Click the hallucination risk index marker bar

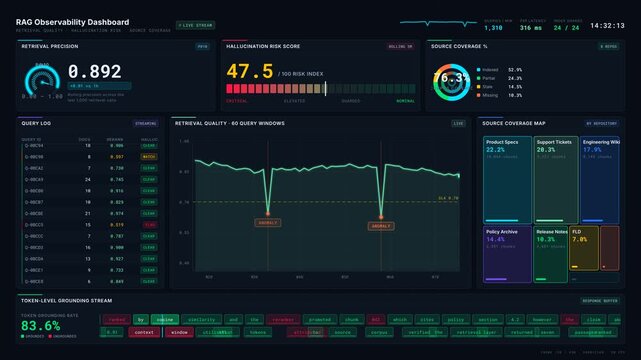tap(325, 89)
